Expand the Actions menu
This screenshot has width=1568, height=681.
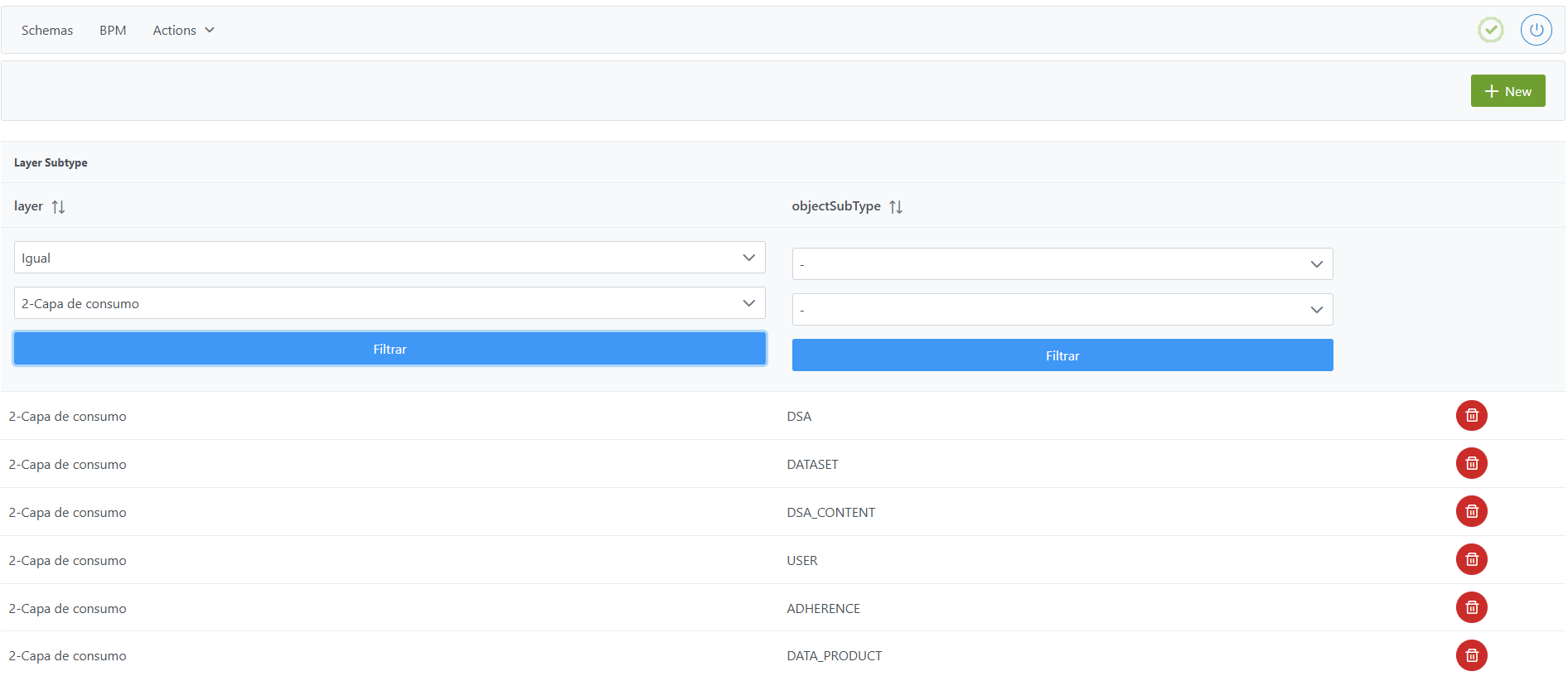pyautogui.click(x=183, y=31)
